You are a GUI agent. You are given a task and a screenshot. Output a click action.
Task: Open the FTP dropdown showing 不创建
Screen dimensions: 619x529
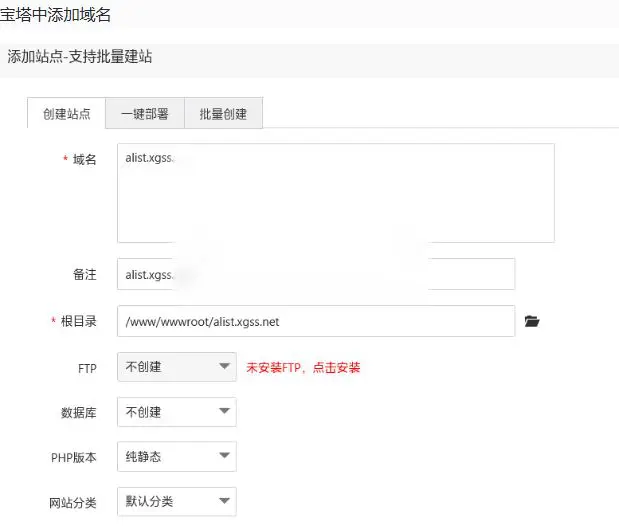click(x=177, y=367)
